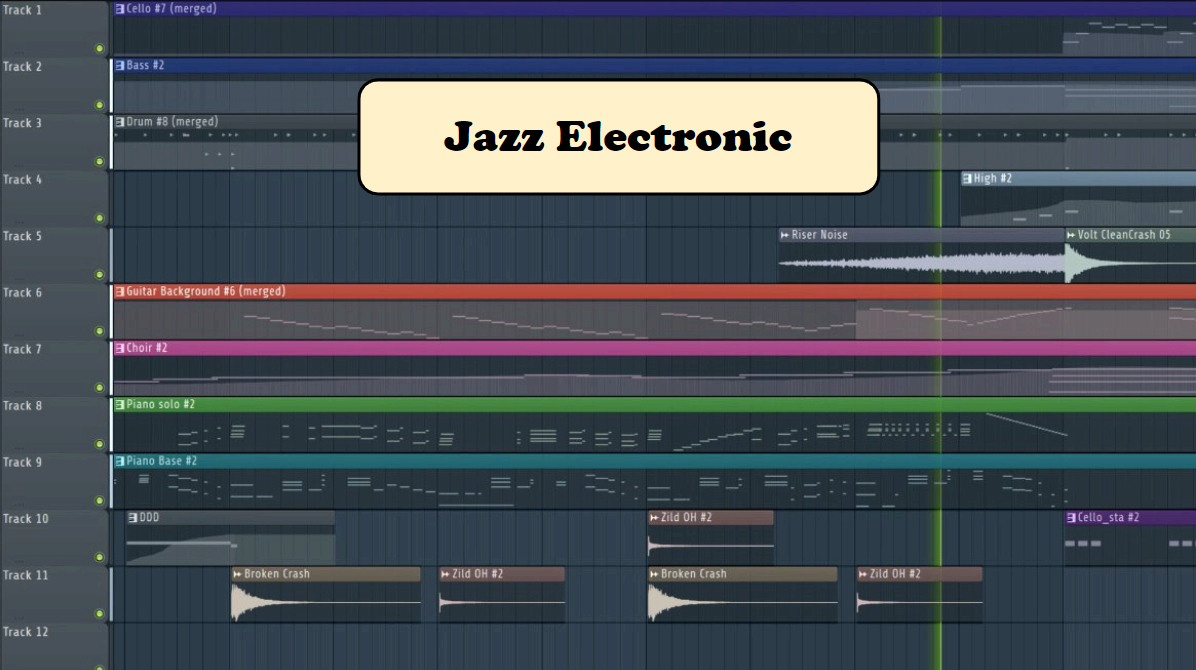Mute Track 1 using its green LED
This screenshot has height=670, width=1196.
pos(99,48)
